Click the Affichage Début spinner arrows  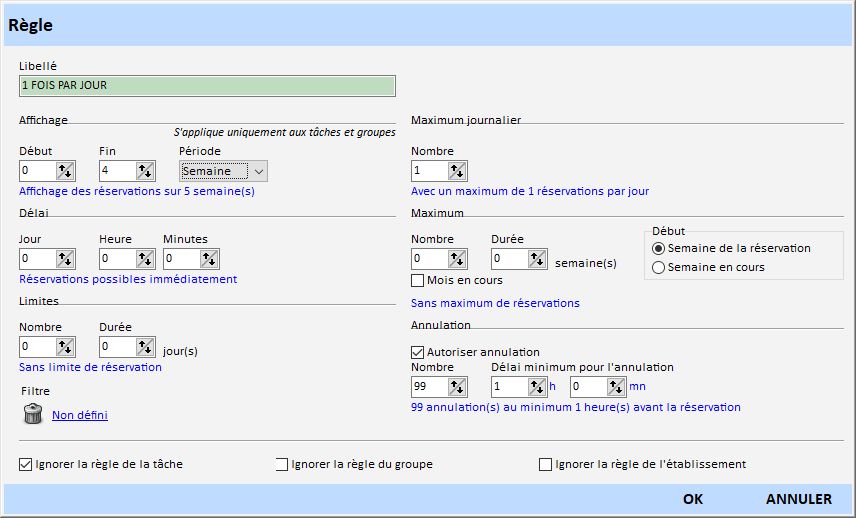click(65, 171)
